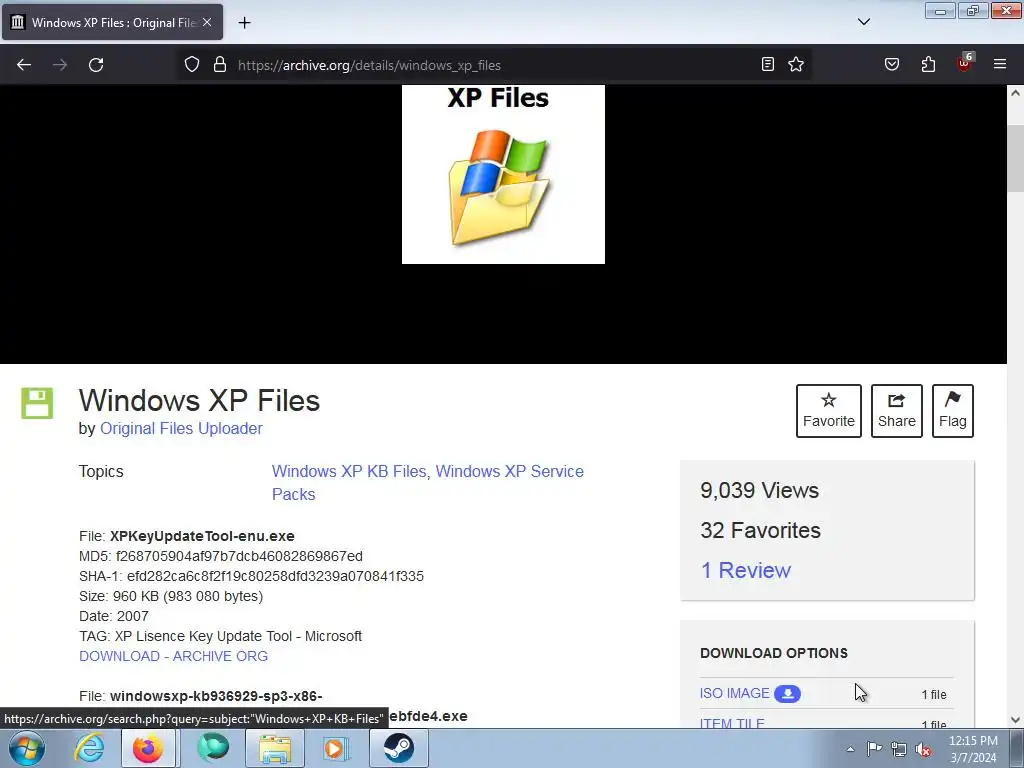This screenshot has width=1024, height=768.
Task: Click the 9,039 Views text
Action: (x=760, y=490)
